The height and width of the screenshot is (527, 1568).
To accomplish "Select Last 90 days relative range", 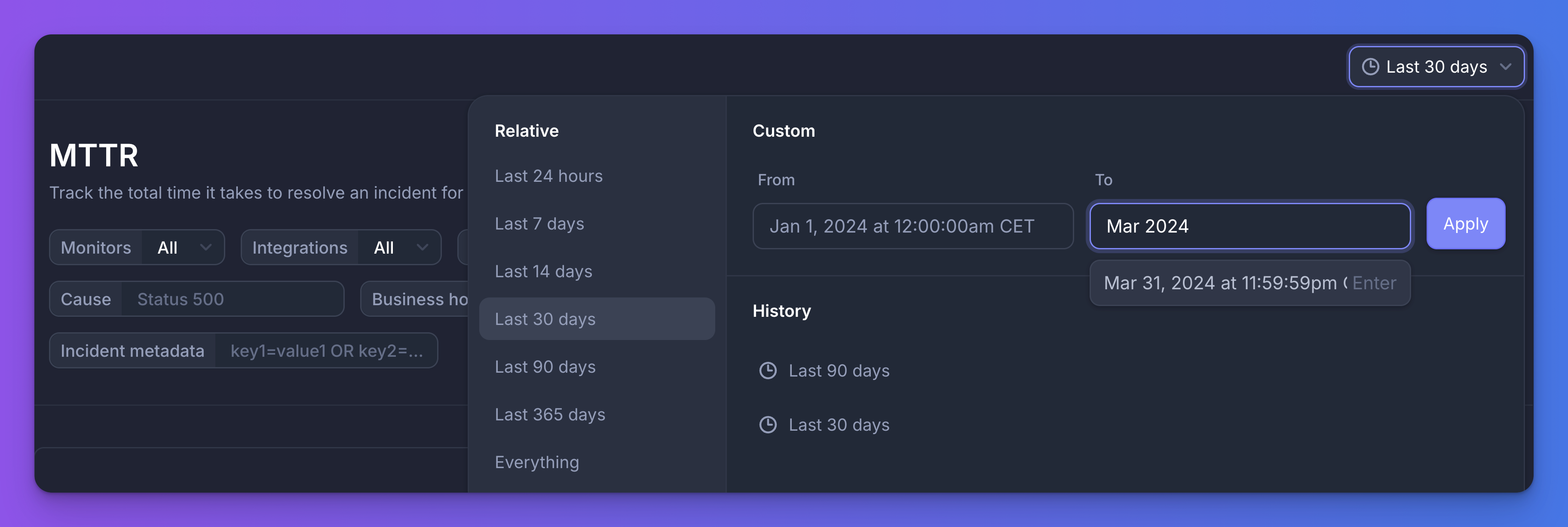I will 545,366.
